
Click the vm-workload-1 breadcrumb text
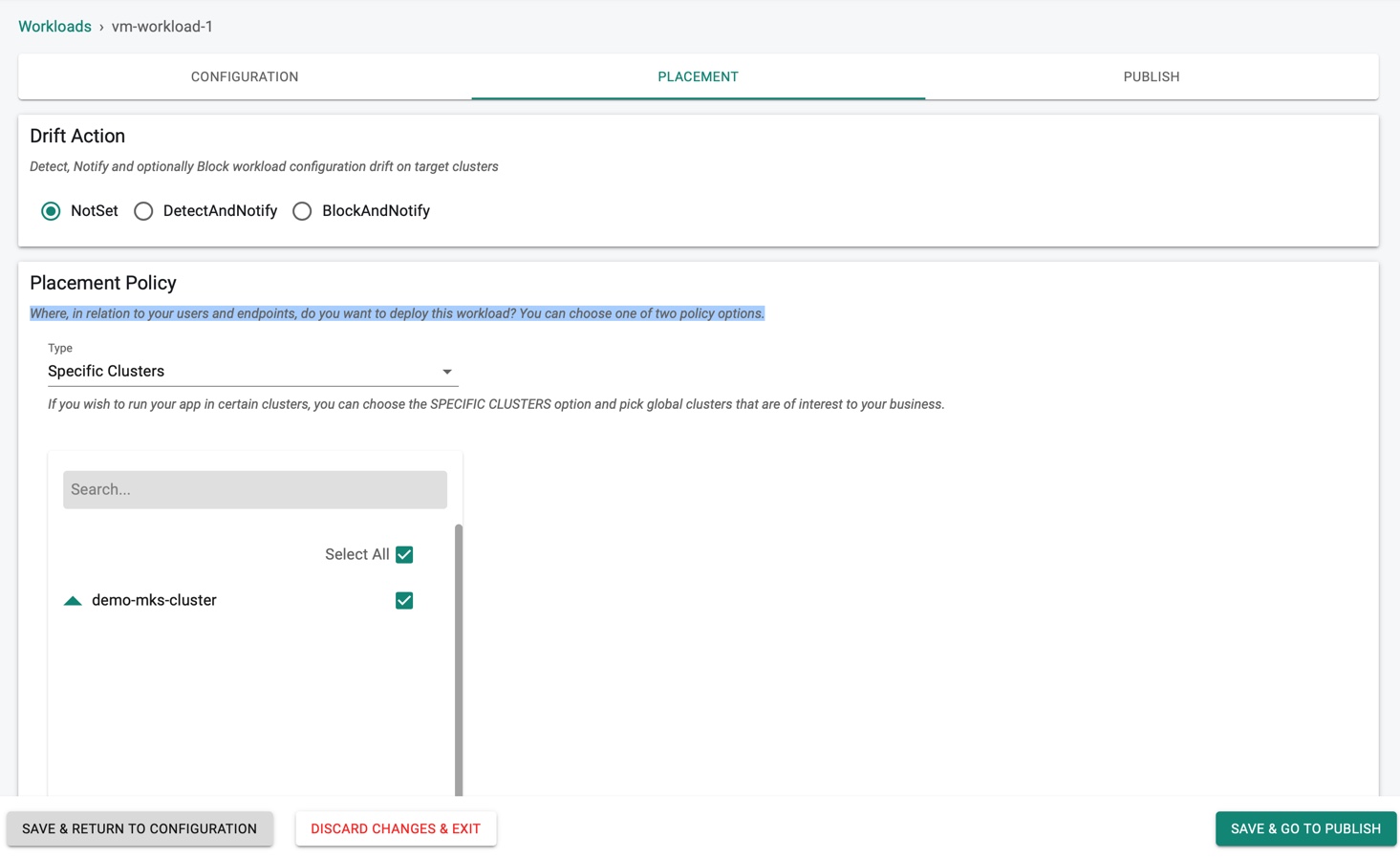162,27
